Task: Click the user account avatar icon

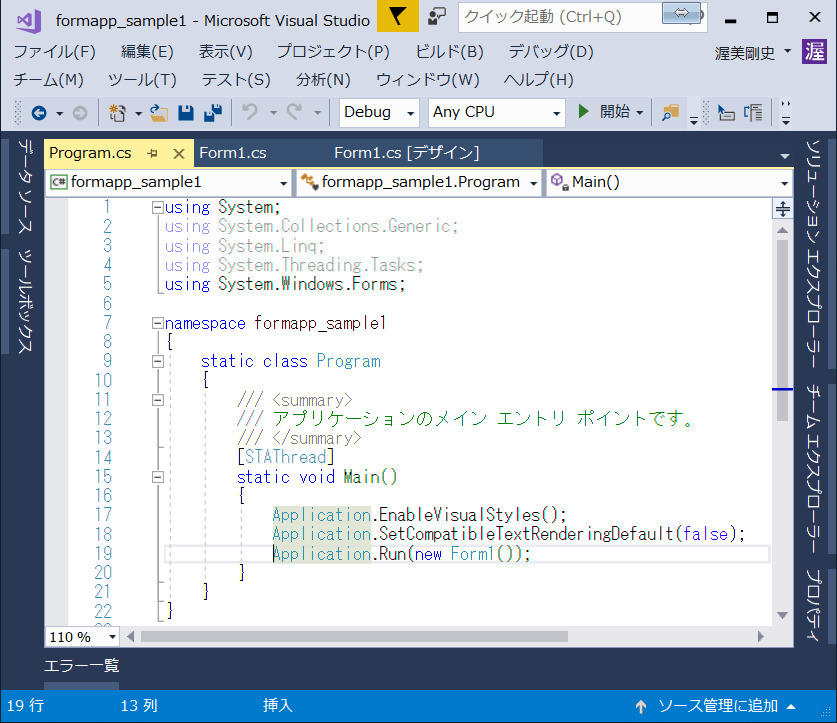Action: pos(814,52)
